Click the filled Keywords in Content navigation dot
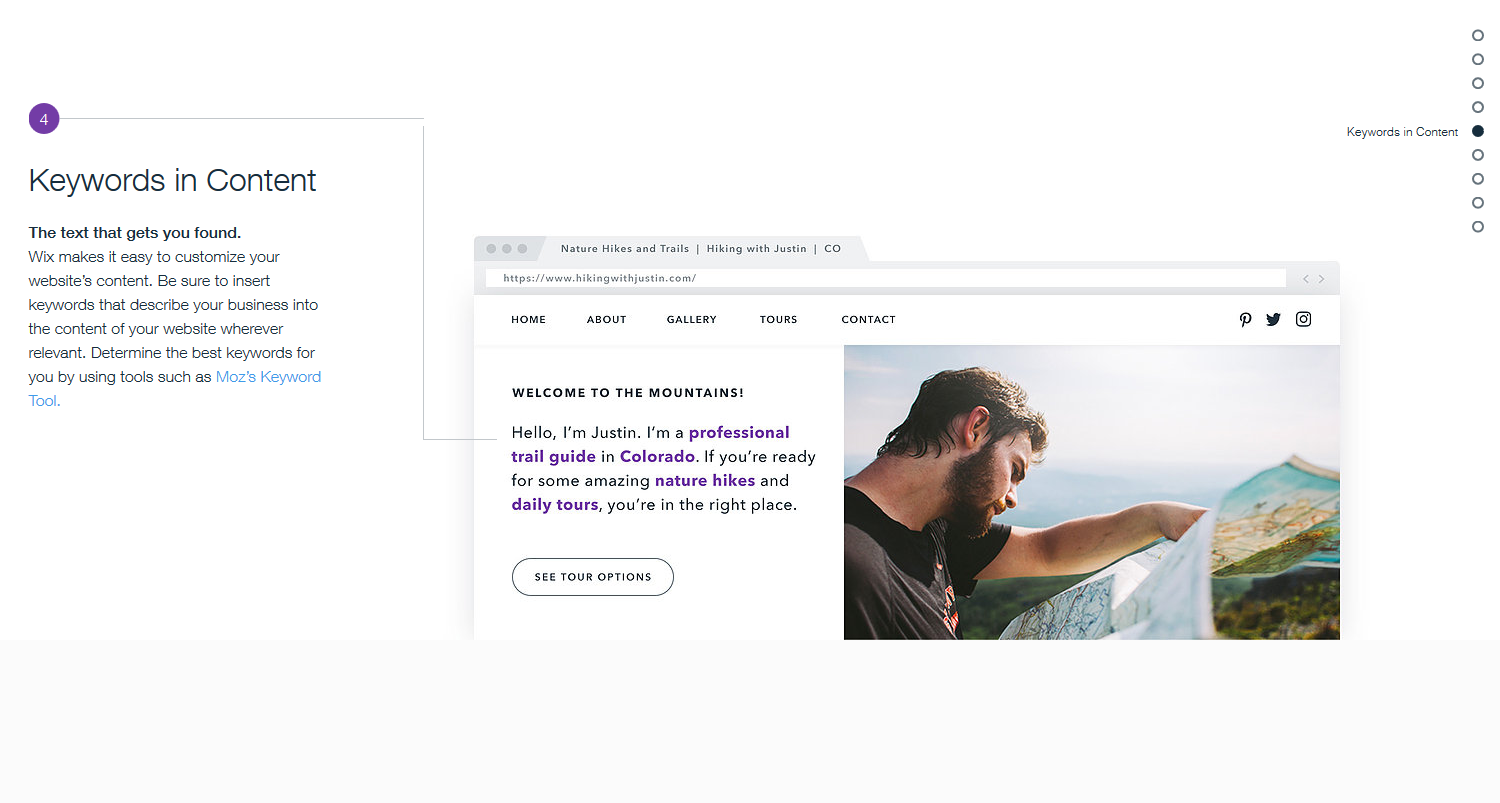This screenshot has width=1500, height=803. [x=1478, y=131]
